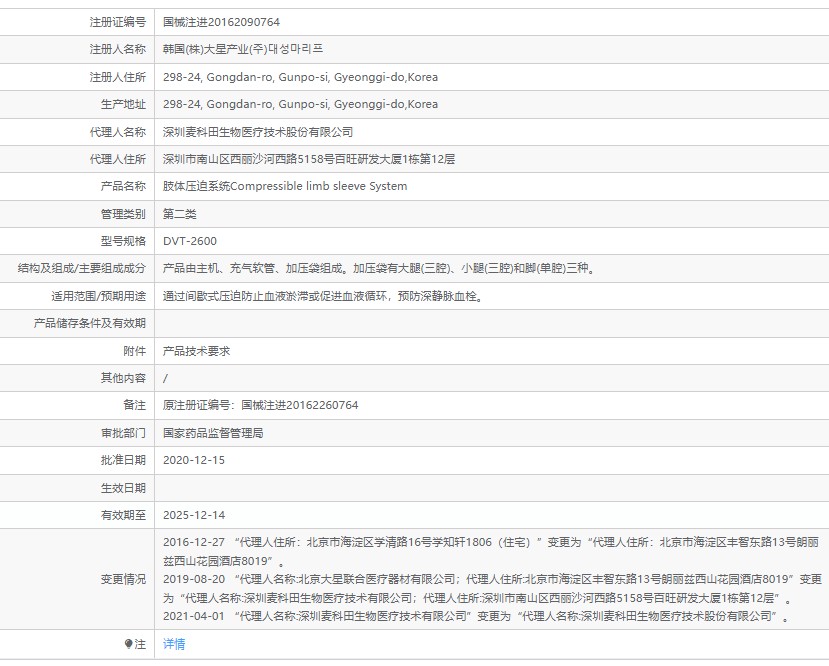Viewport: 829px width, 666px height.
Task: Click the 生产地址 label
Action: (x=123, y=104)
